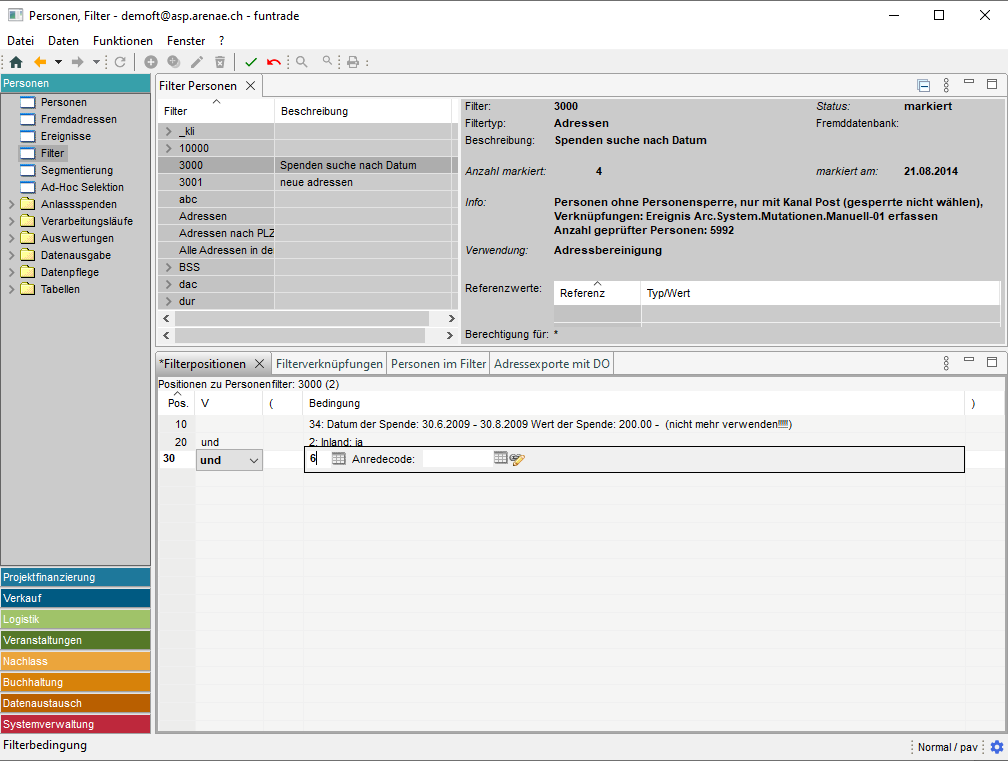Click the home icon in the toolbar
1008x761 pixels.
tap(15, 62)
